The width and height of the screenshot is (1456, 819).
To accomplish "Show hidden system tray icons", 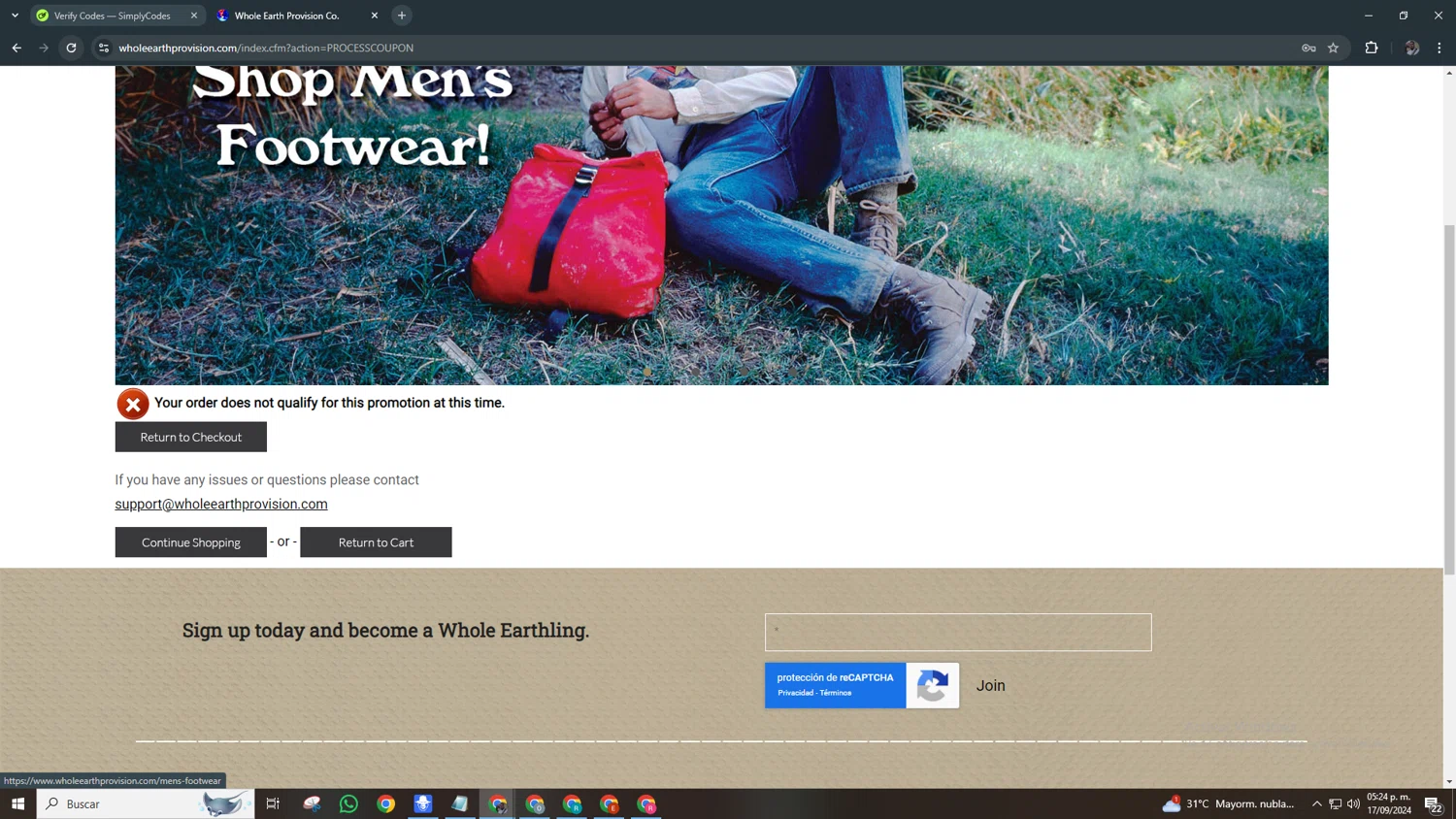I will 1317,803.
